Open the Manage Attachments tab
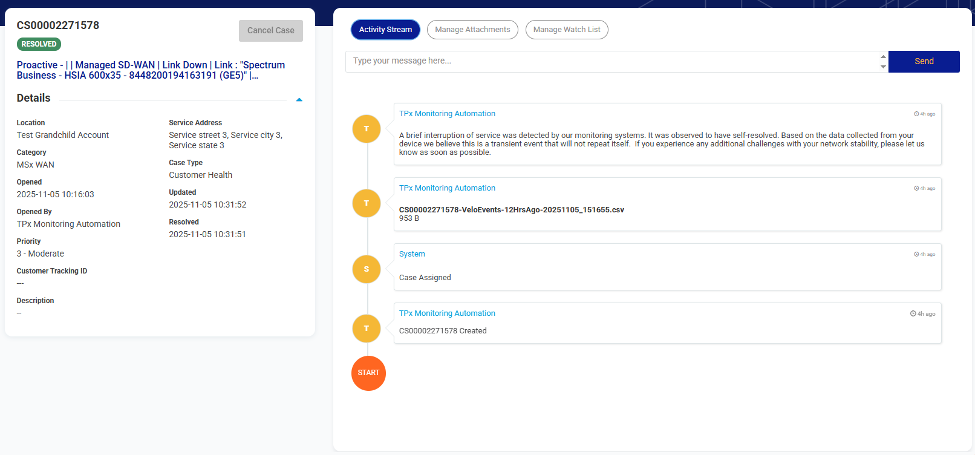The height and width of the screenshot is (456, 977). (x=473, y=30)
